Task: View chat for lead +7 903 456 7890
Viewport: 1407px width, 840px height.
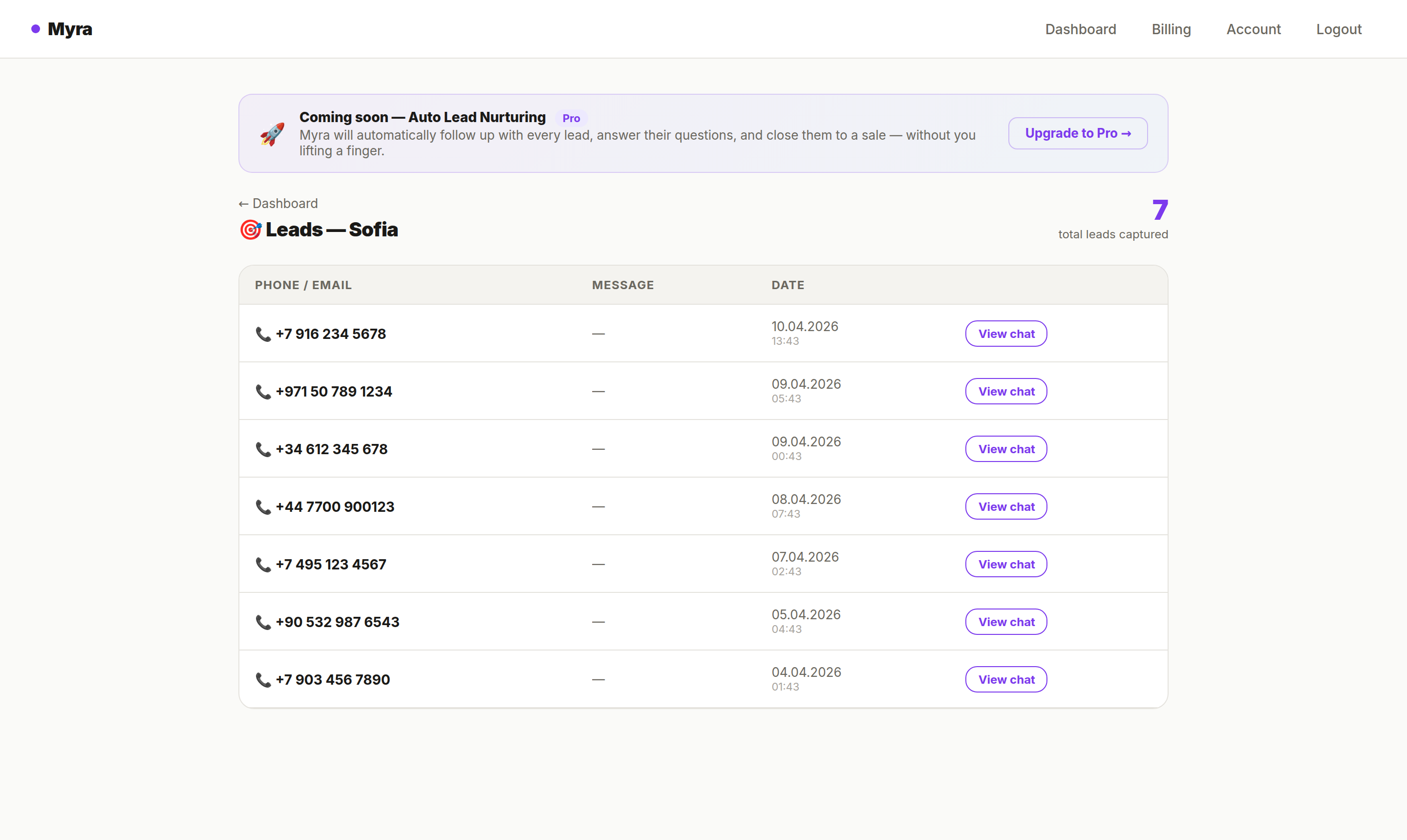Action: [1005, 679]
